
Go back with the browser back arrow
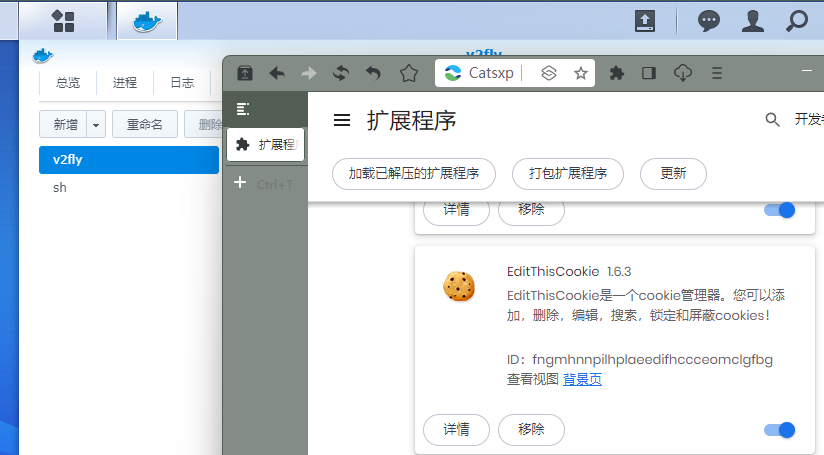pyautogui.click(x=277, y=73)
